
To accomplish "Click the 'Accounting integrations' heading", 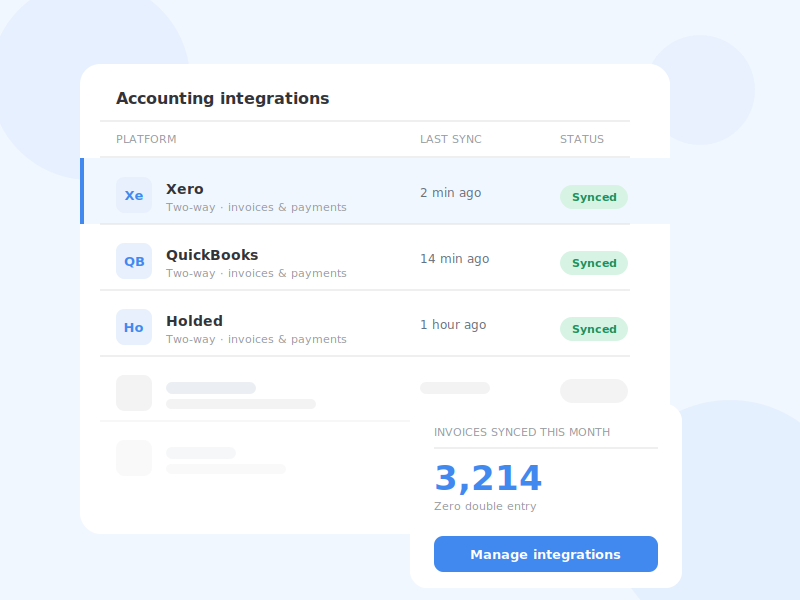I will point(222,98).
